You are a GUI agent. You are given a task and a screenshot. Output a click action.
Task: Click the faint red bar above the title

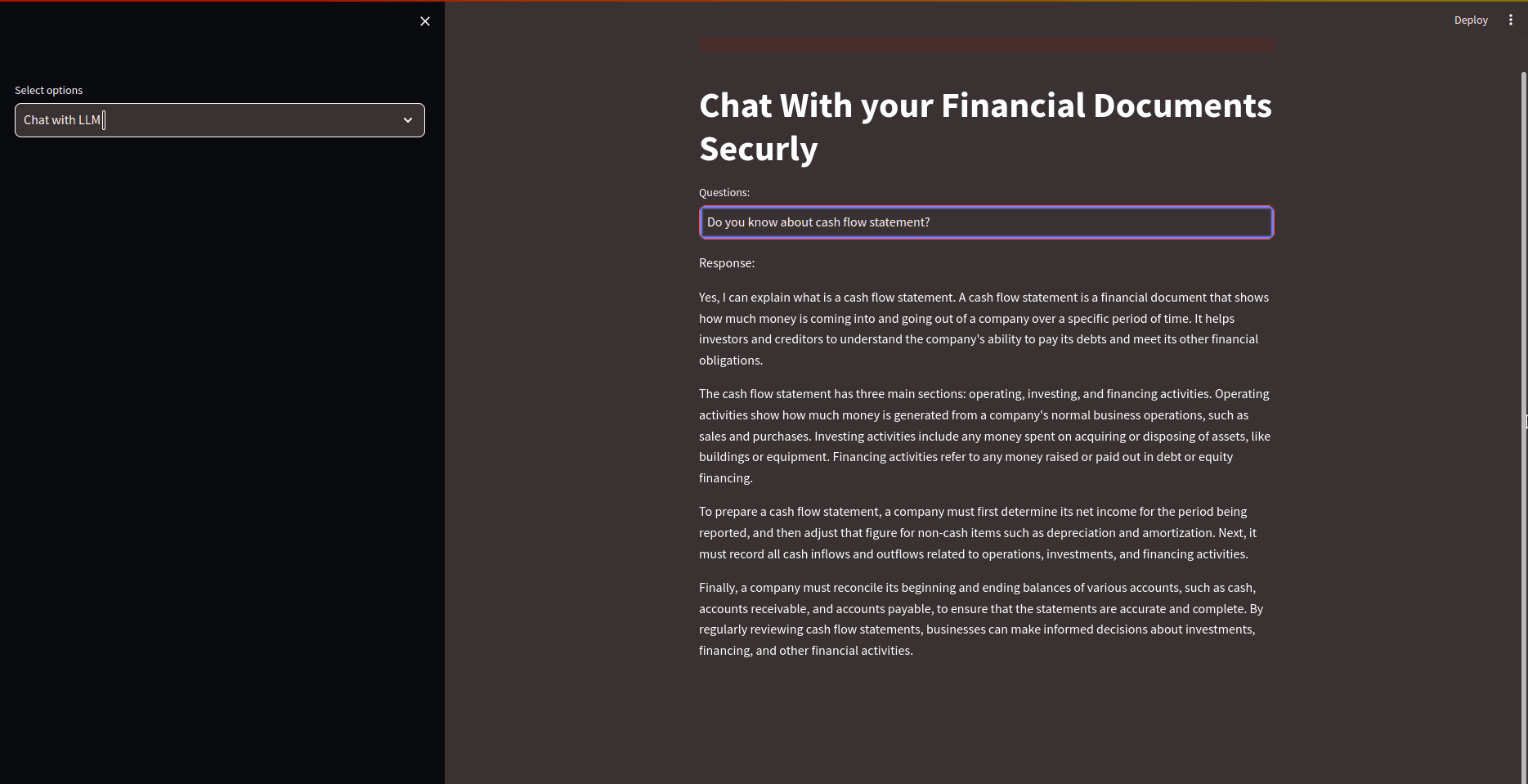pos(987,45)
